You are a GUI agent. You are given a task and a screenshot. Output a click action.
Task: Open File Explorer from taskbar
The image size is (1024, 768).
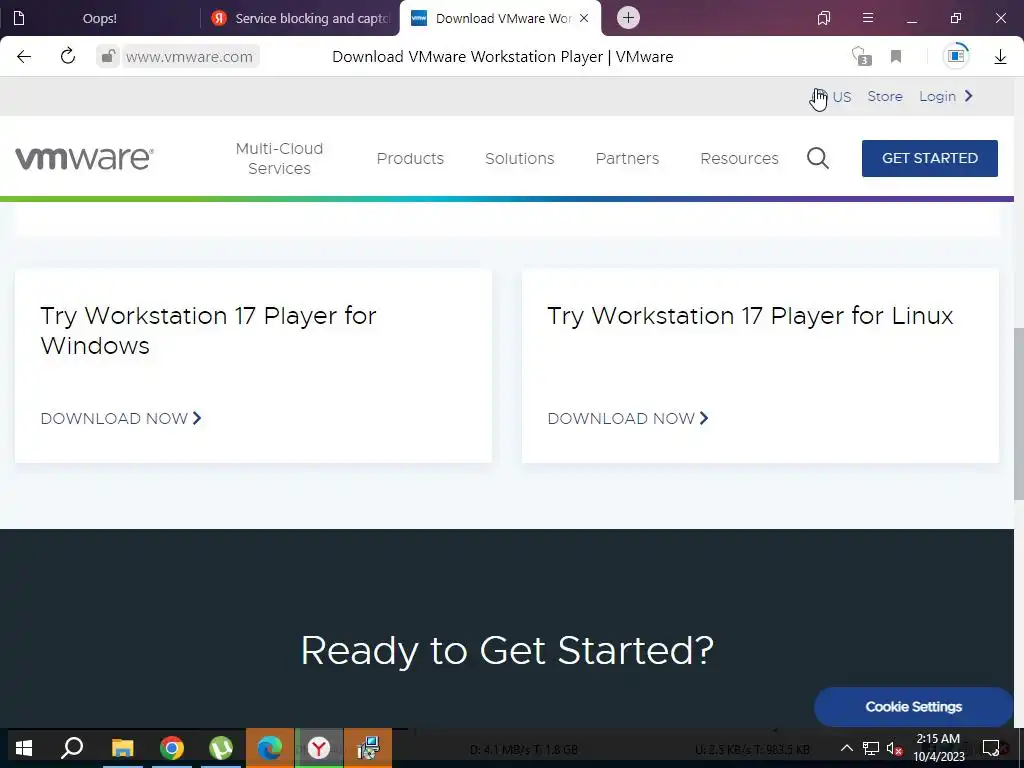click(122, 748)
